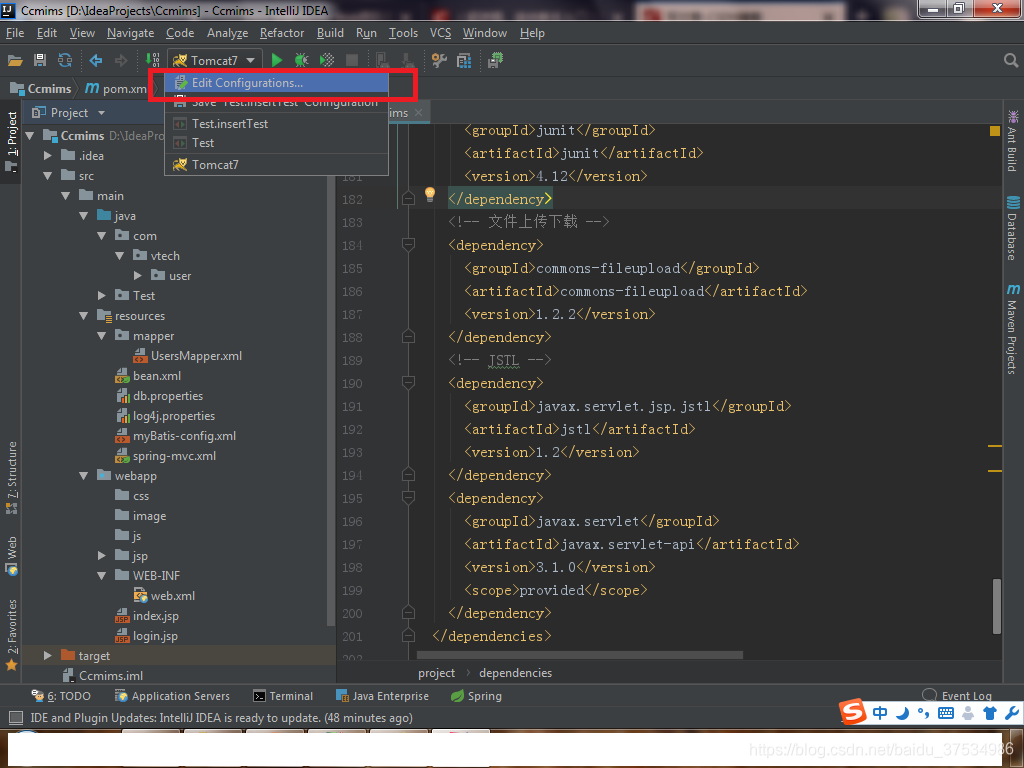The width and height of the screenshot is (1024, 768).
Task: Expand the jsp folder
Action: click(101, 556)
